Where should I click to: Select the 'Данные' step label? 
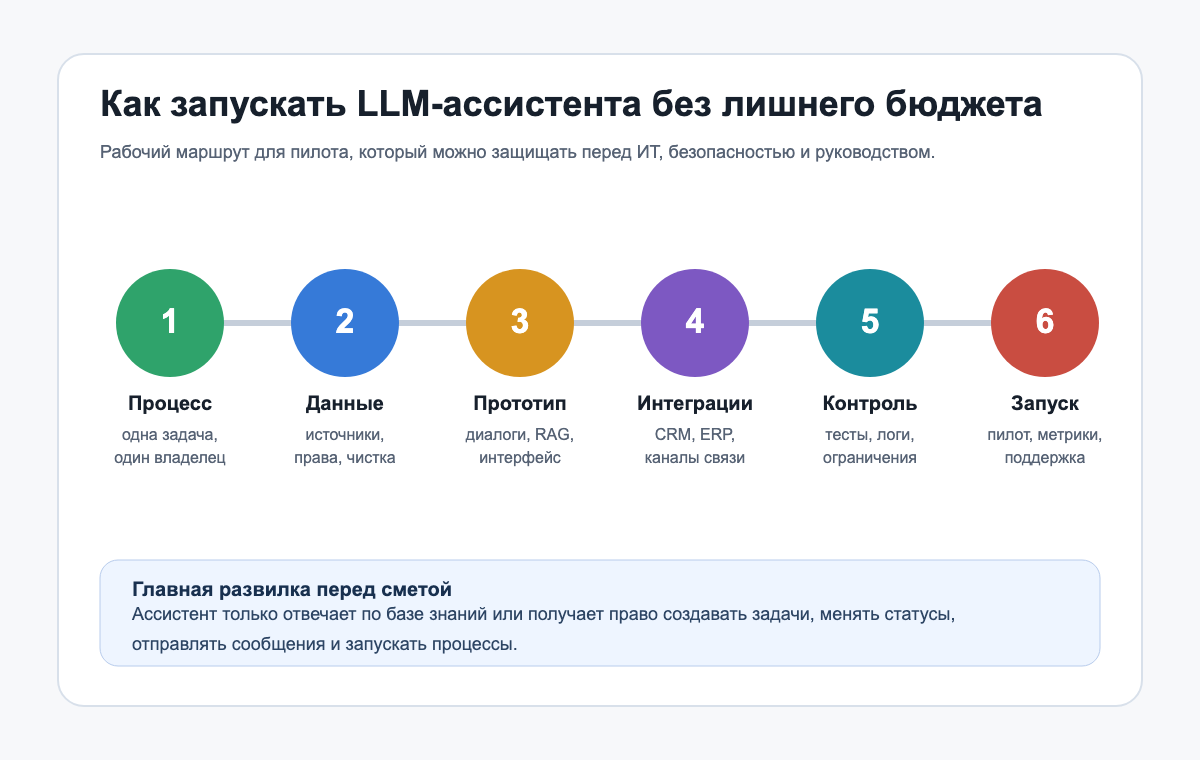point(345,404)
